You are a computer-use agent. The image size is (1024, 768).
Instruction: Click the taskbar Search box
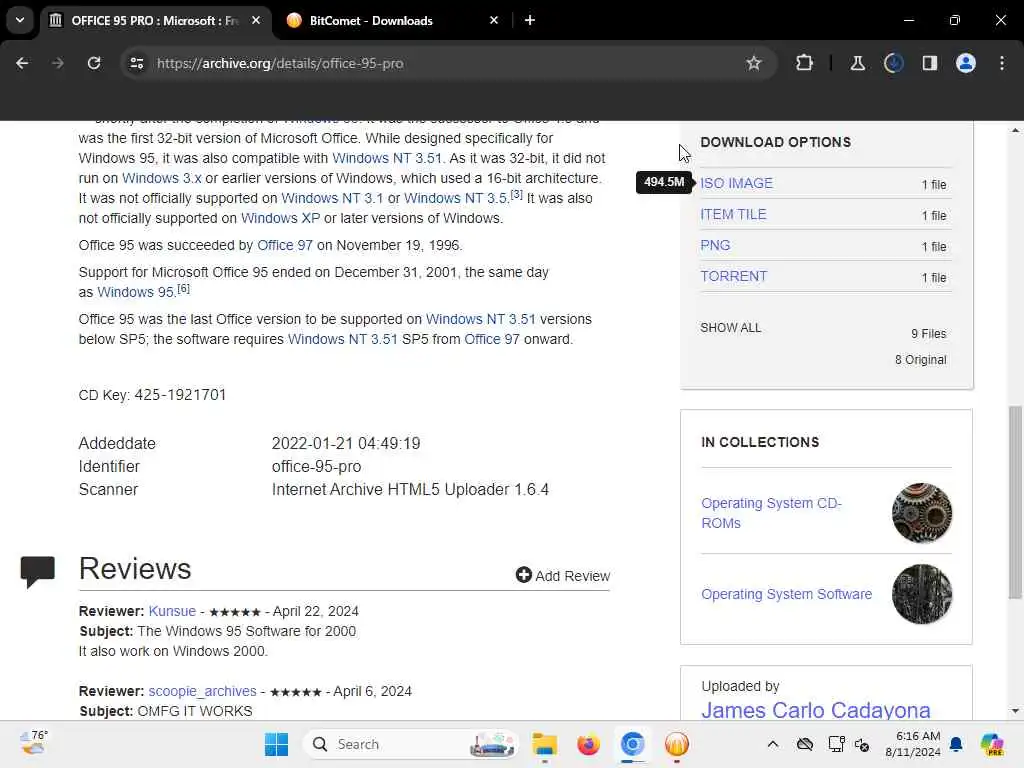[x=410, y=744]
